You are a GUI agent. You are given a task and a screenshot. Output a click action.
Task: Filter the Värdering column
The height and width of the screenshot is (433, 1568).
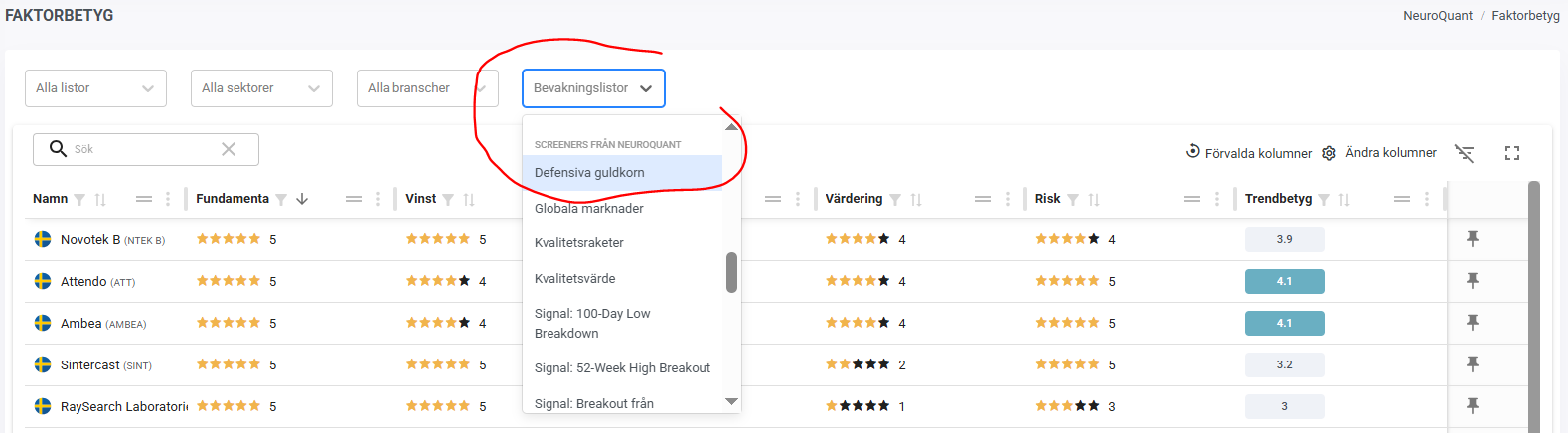click(x=895, y=200)
